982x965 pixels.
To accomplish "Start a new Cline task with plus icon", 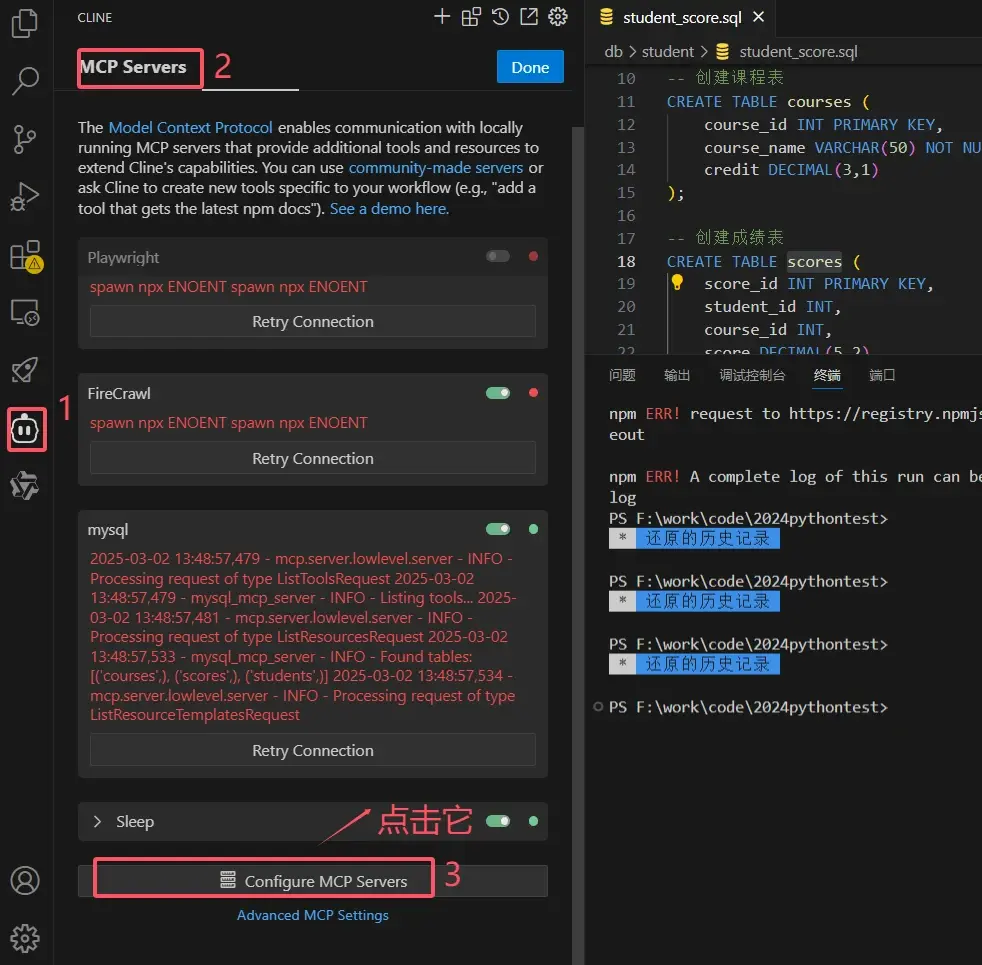I will pos(441,17).
